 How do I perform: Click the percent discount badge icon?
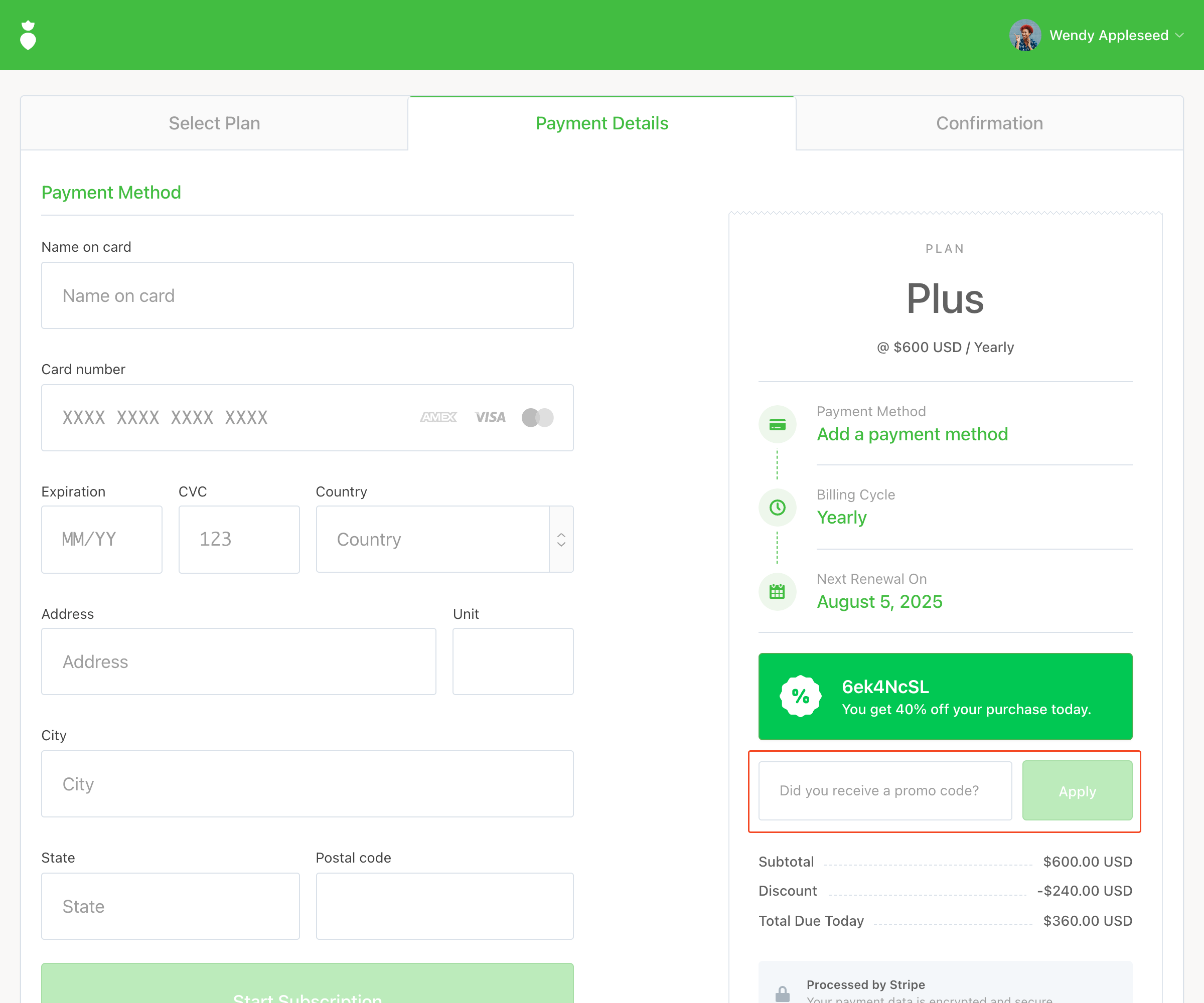point(800,696)
